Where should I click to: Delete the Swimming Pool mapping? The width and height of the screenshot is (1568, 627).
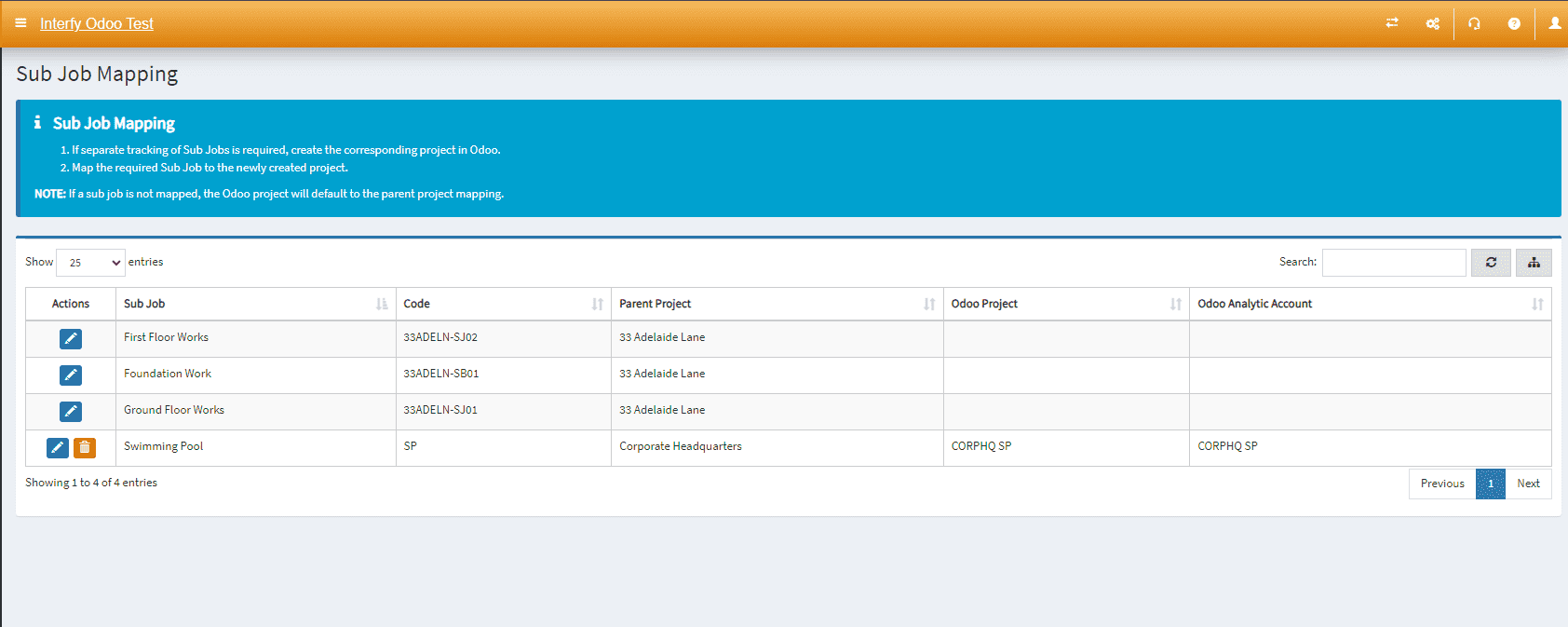(85, 448)
